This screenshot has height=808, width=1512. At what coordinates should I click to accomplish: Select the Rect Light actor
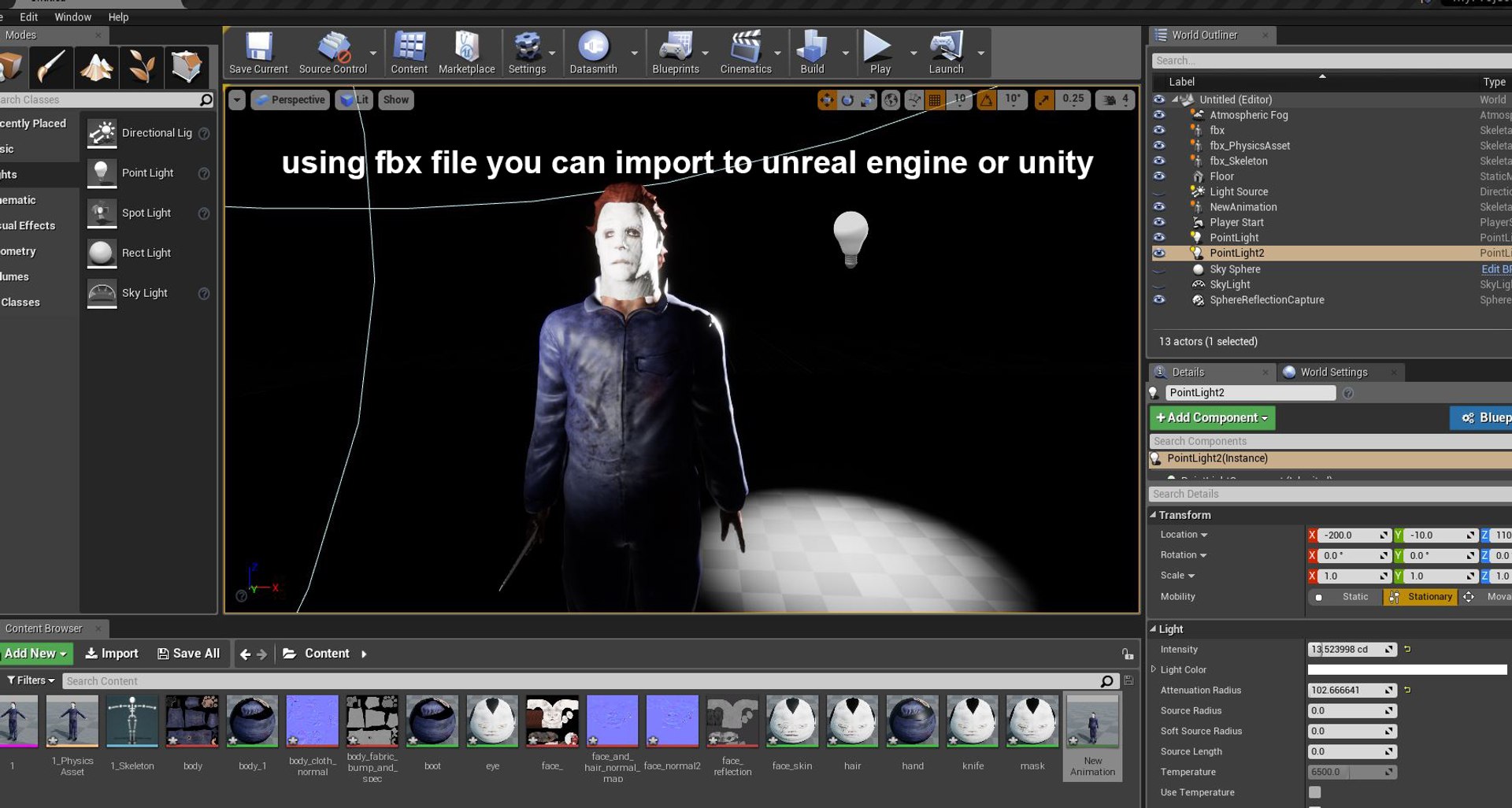(x=147, y=253)
